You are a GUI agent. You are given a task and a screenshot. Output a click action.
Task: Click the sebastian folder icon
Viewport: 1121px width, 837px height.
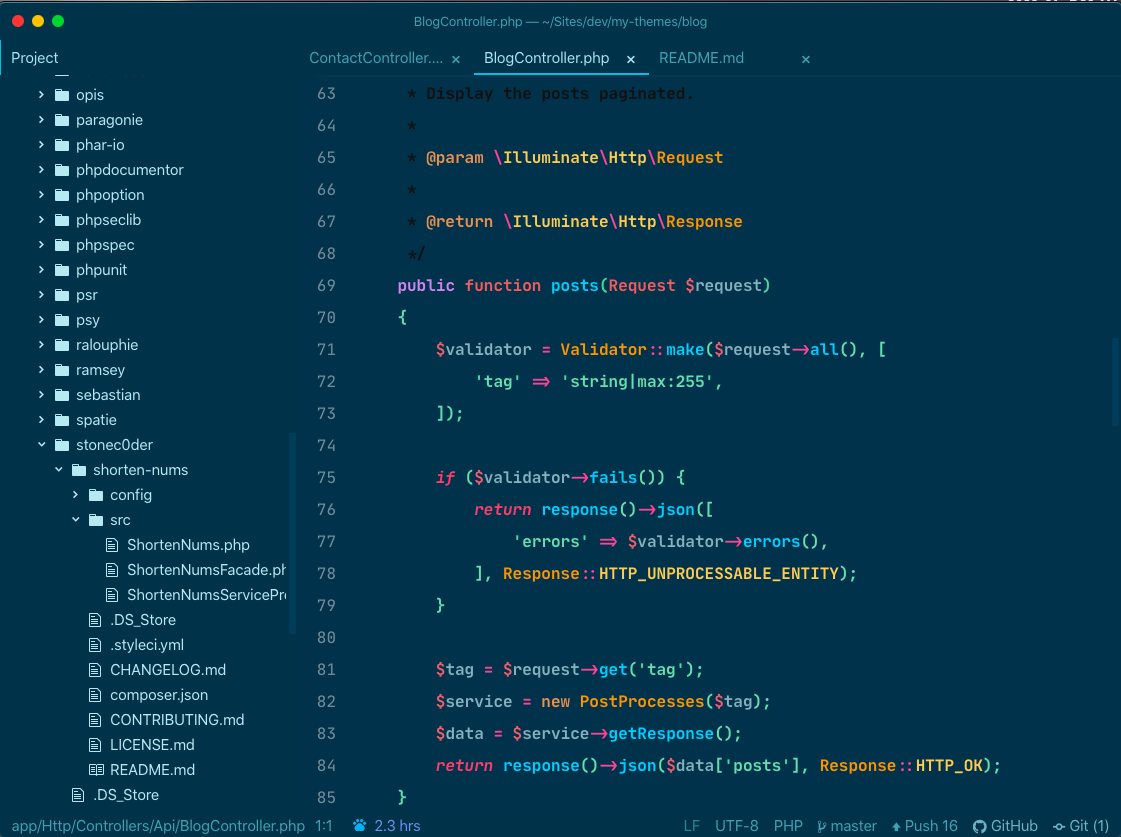tap(62, 395)
